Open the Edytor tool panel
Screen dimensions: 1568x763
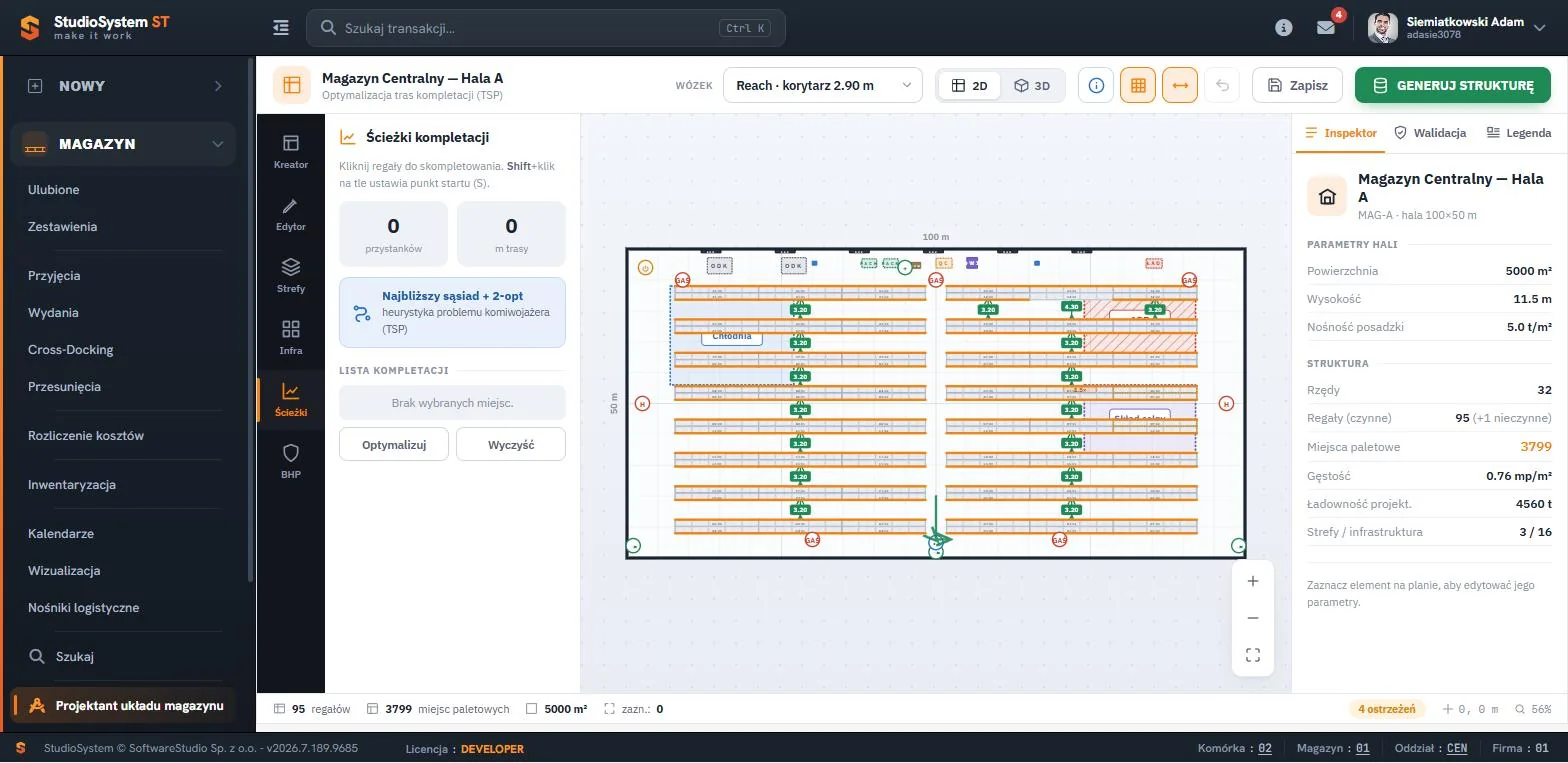pos(291,213)
